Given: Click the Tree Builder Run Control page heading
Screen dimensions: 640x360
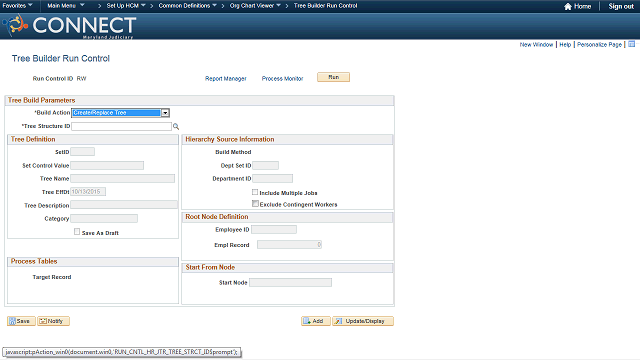Looking at the screenshot, I should click(61, 58).
